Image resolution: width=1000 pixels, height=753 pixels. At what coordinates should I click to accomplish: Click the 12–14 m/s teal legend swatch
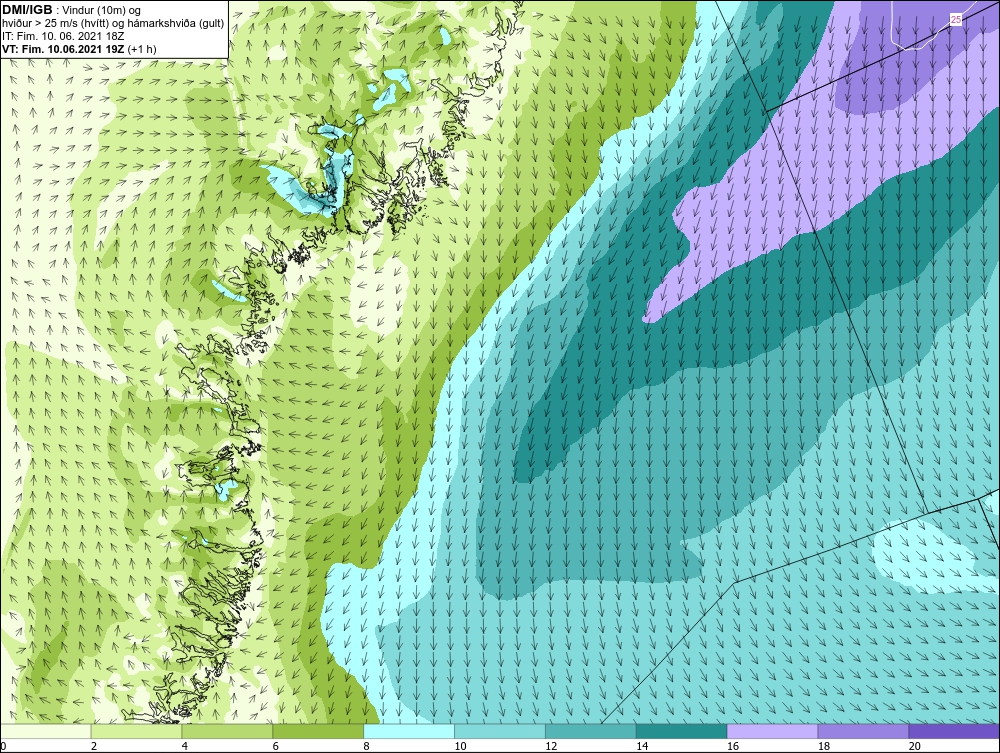coord(591,731)
